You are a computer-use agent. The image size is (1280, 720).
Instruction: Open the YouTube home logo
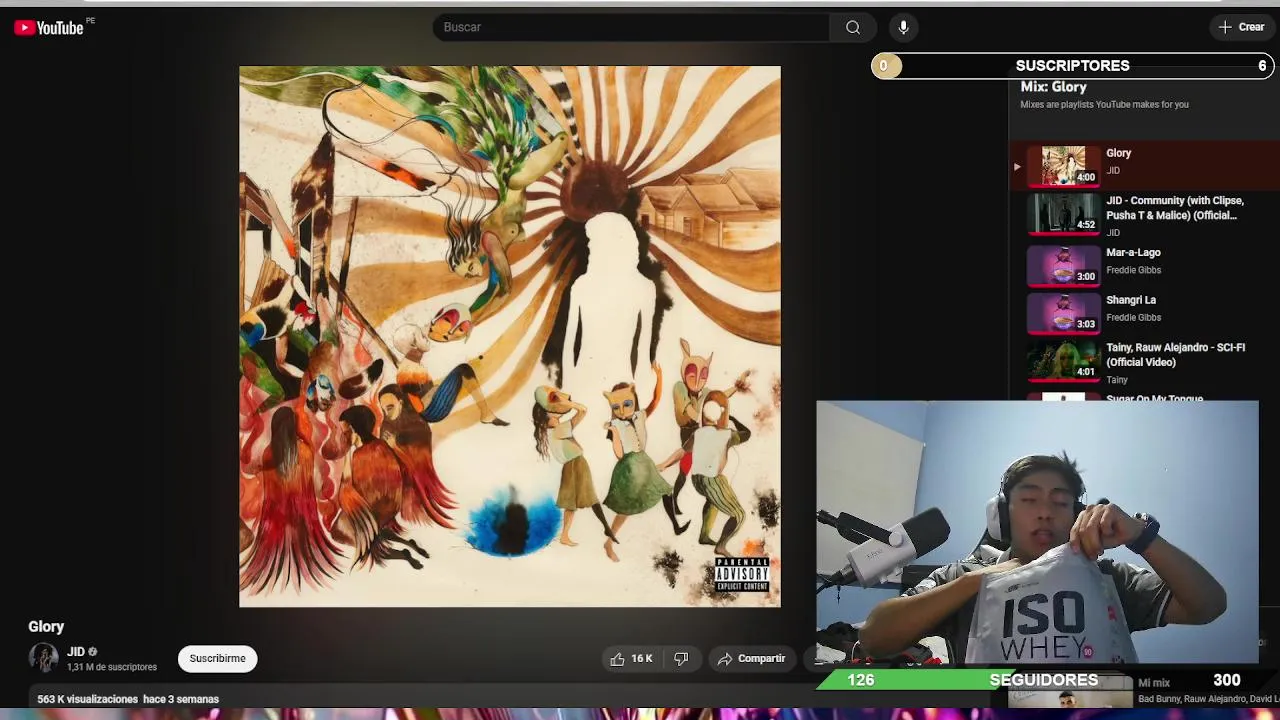click(49, 28)
